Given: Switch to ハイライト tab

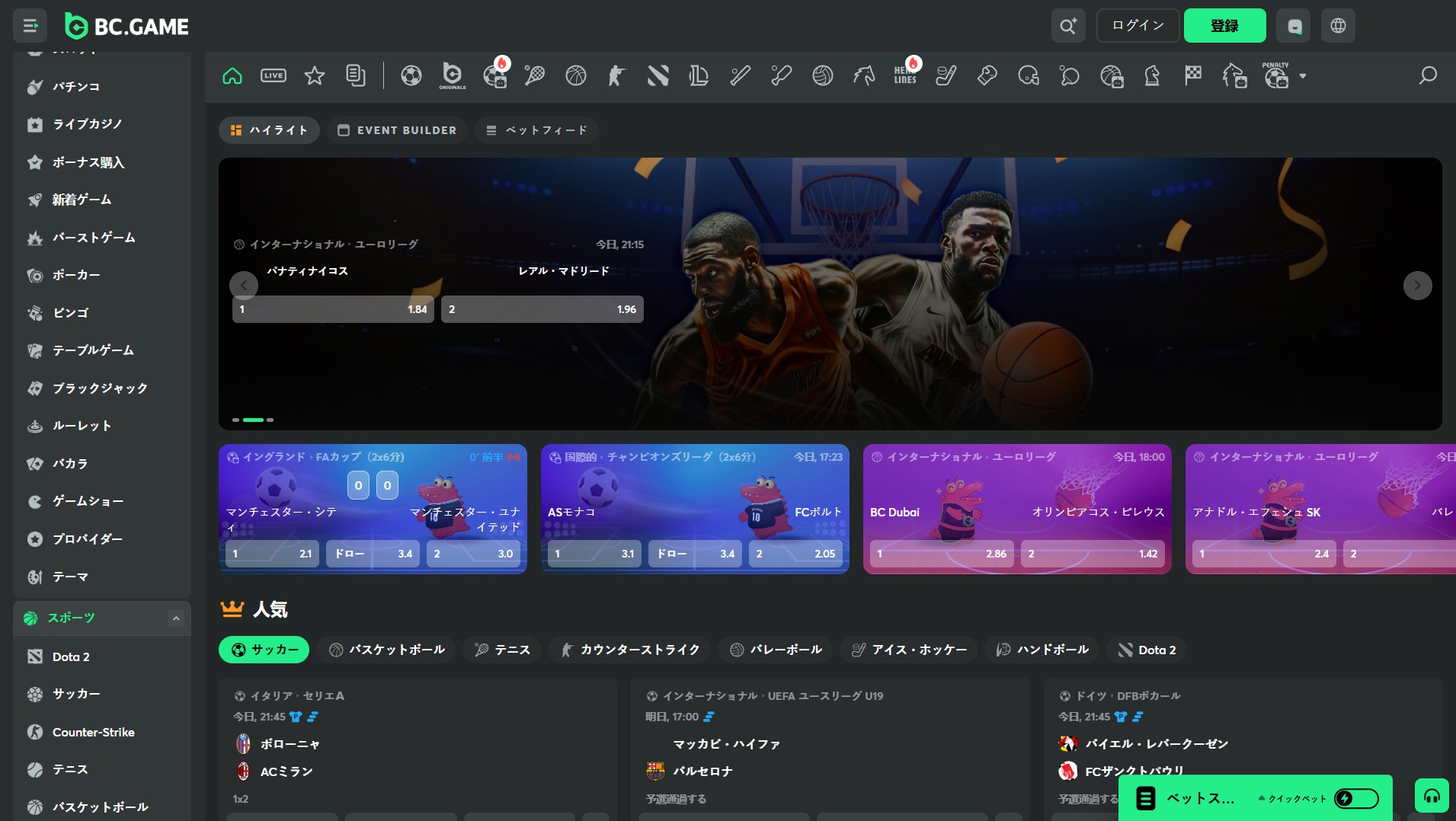Looking at the screenshot, I should click(x=269, y=130).
